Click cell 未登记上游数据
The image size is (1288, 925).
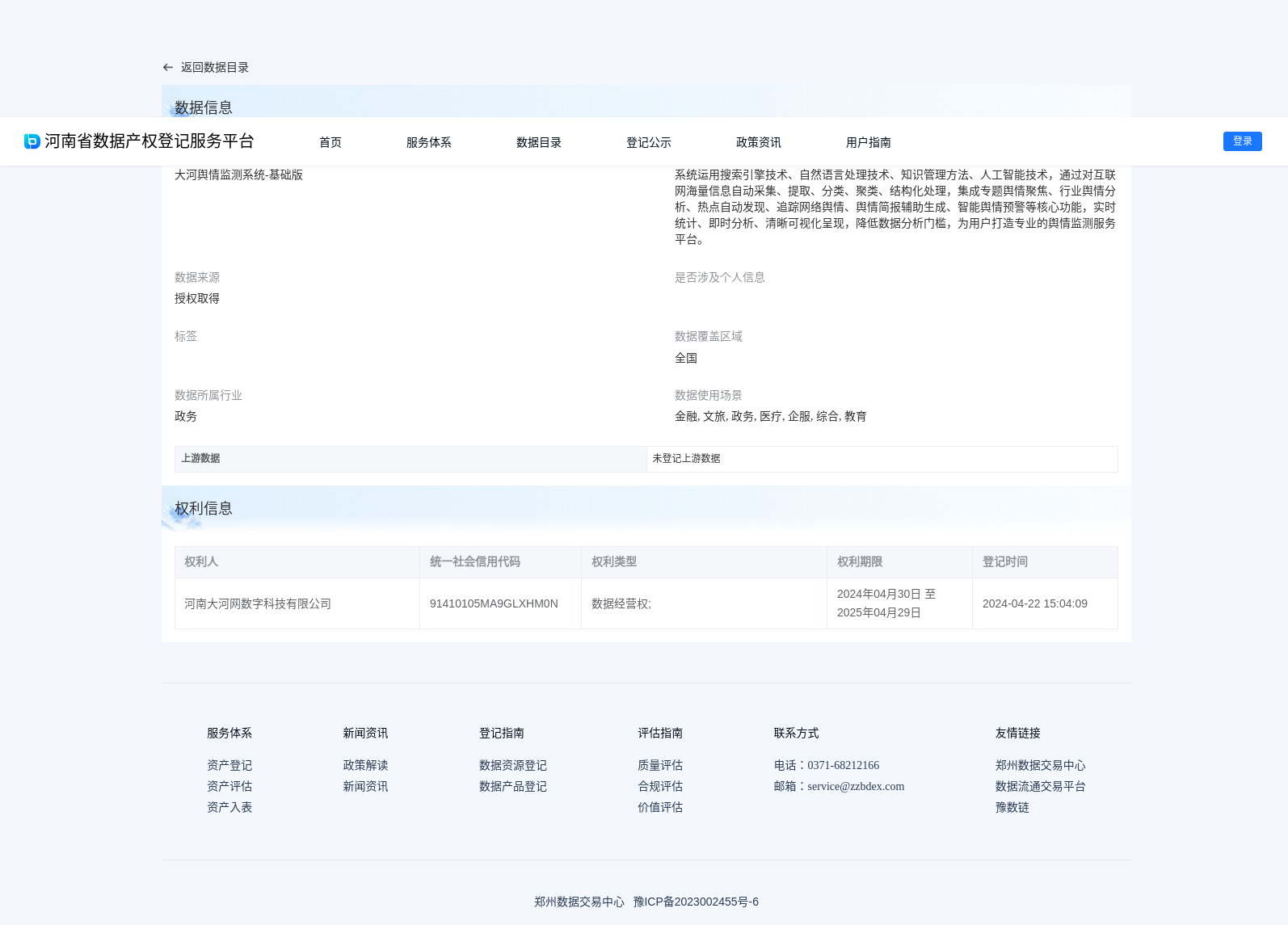click(x=882, y=459)
